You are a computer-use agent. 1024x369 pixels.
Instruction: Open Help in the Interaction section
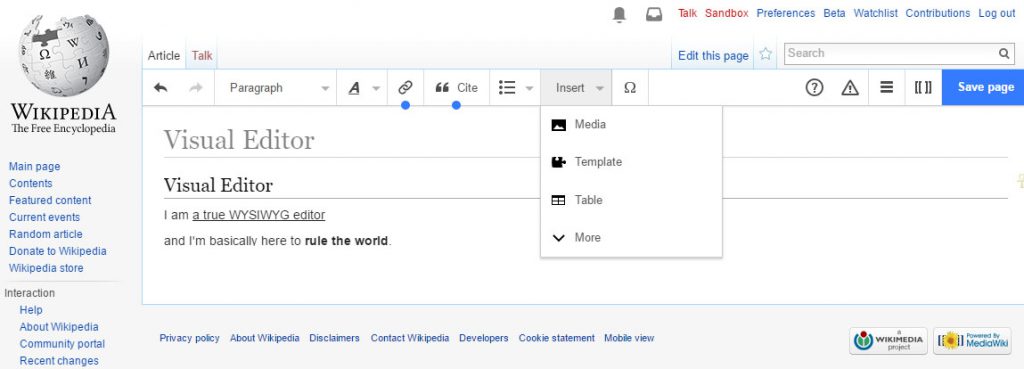pos(31,310)
